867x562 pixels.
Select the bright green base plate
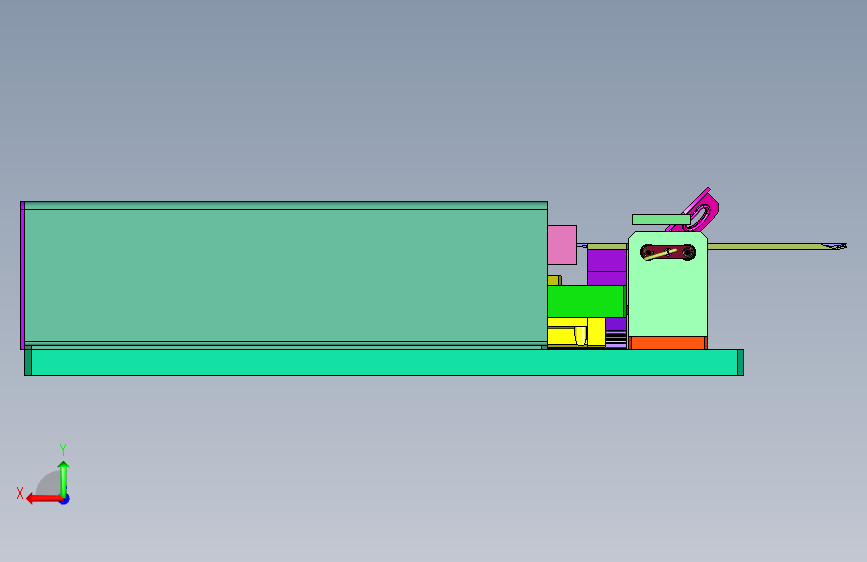coord(384,362)
